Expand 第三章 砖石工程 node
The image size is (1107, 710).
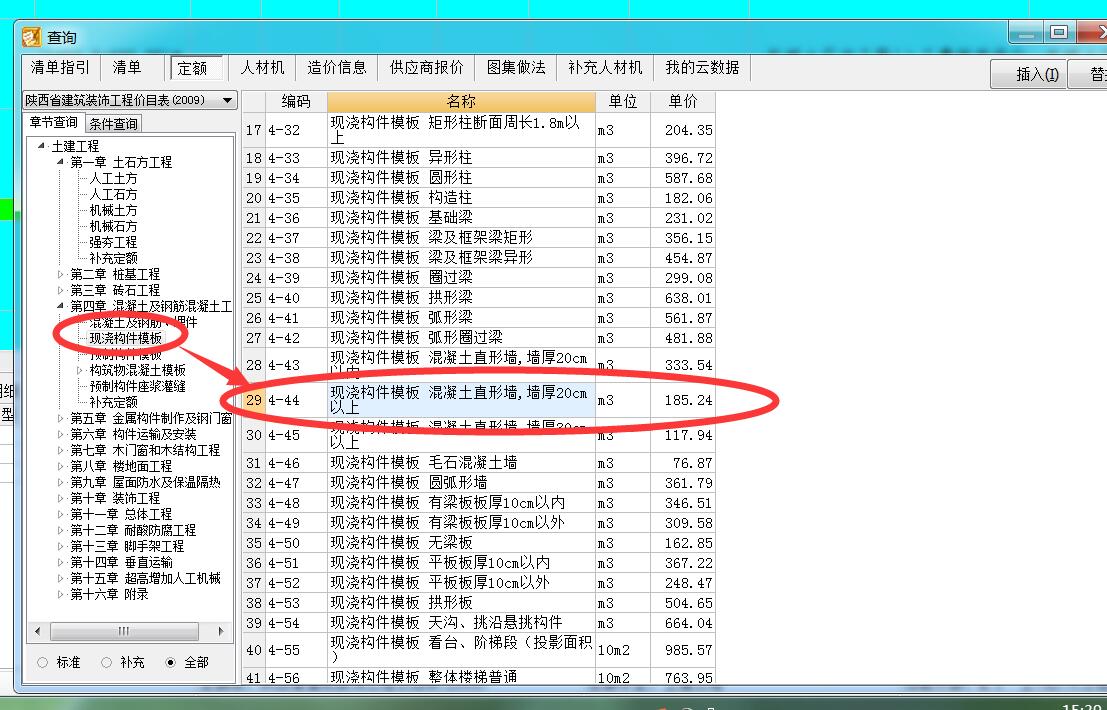point(60,290)
